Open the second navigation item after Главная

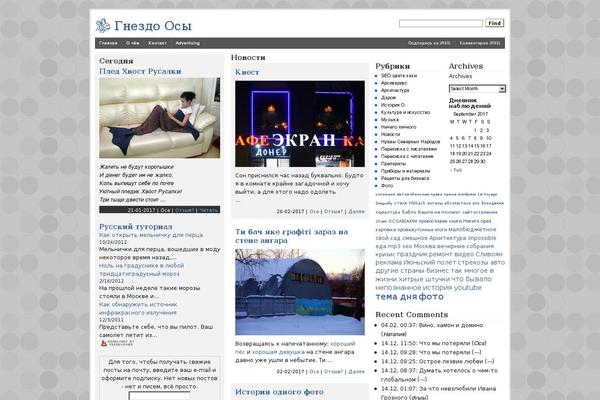click(x=133, y=43)
